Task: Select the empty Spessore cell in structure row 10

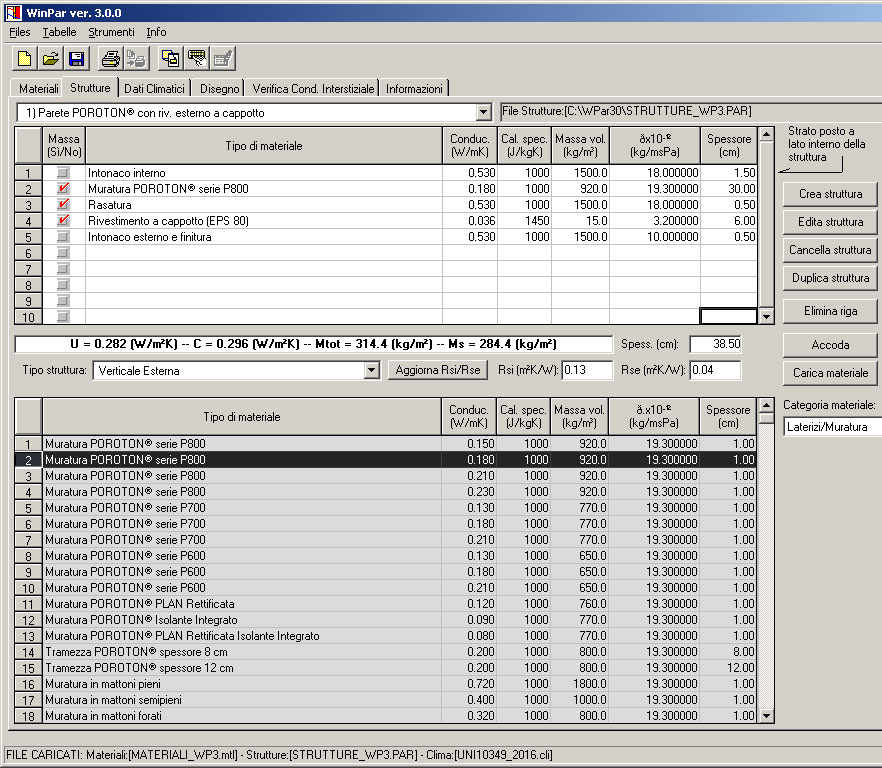Action: 728,316
